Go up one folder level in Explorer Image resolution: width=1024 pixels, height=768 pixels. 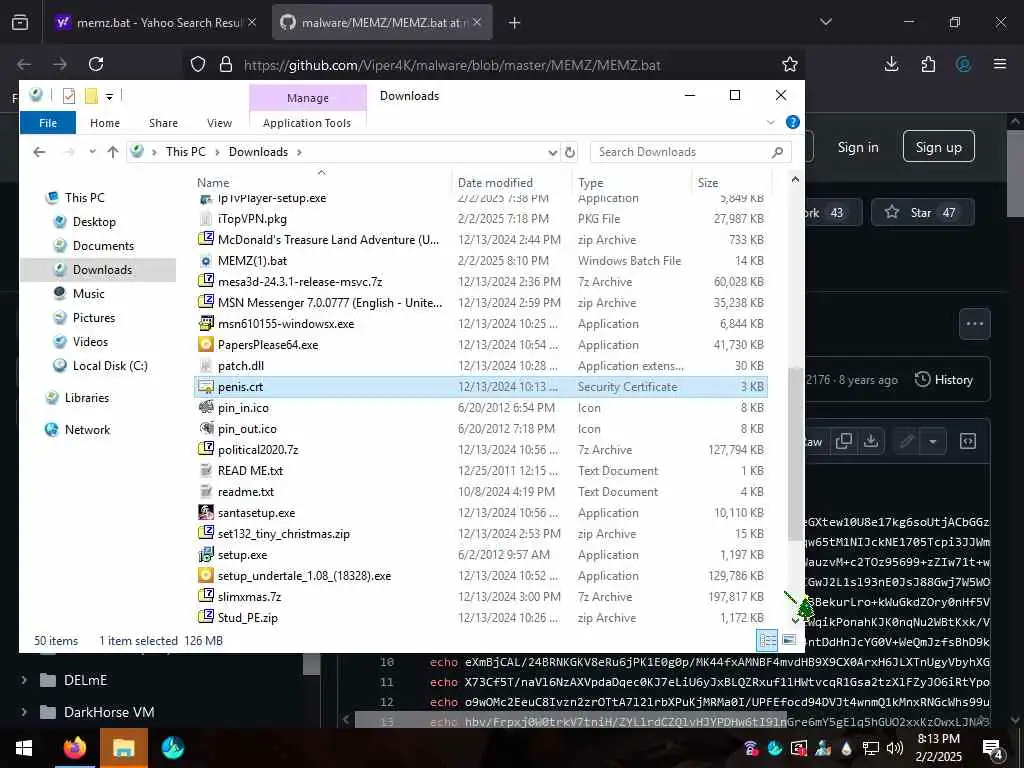(113, 152)
